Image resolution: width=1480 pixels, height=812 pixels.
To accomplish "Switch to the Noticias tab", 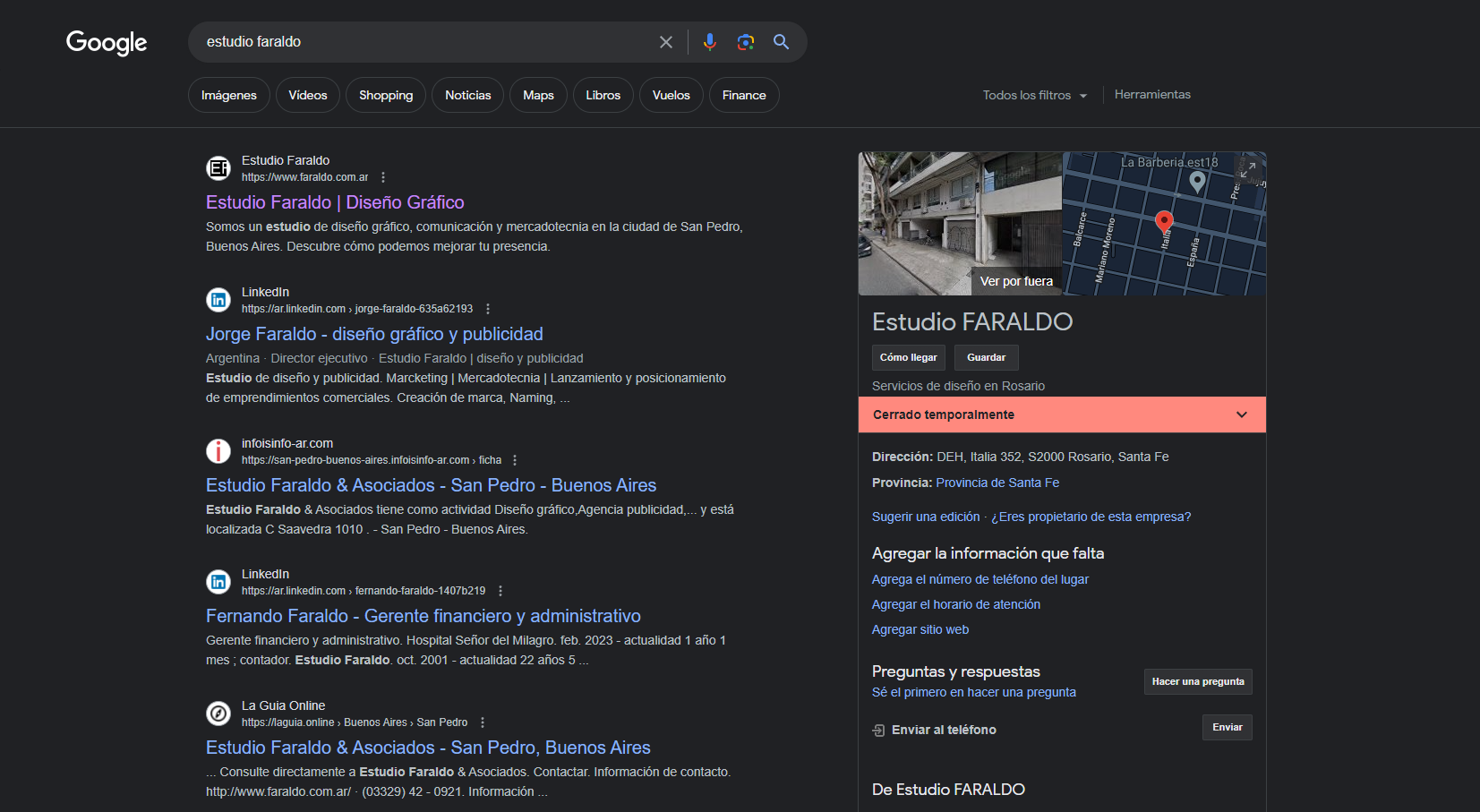I will coord(467,95).
